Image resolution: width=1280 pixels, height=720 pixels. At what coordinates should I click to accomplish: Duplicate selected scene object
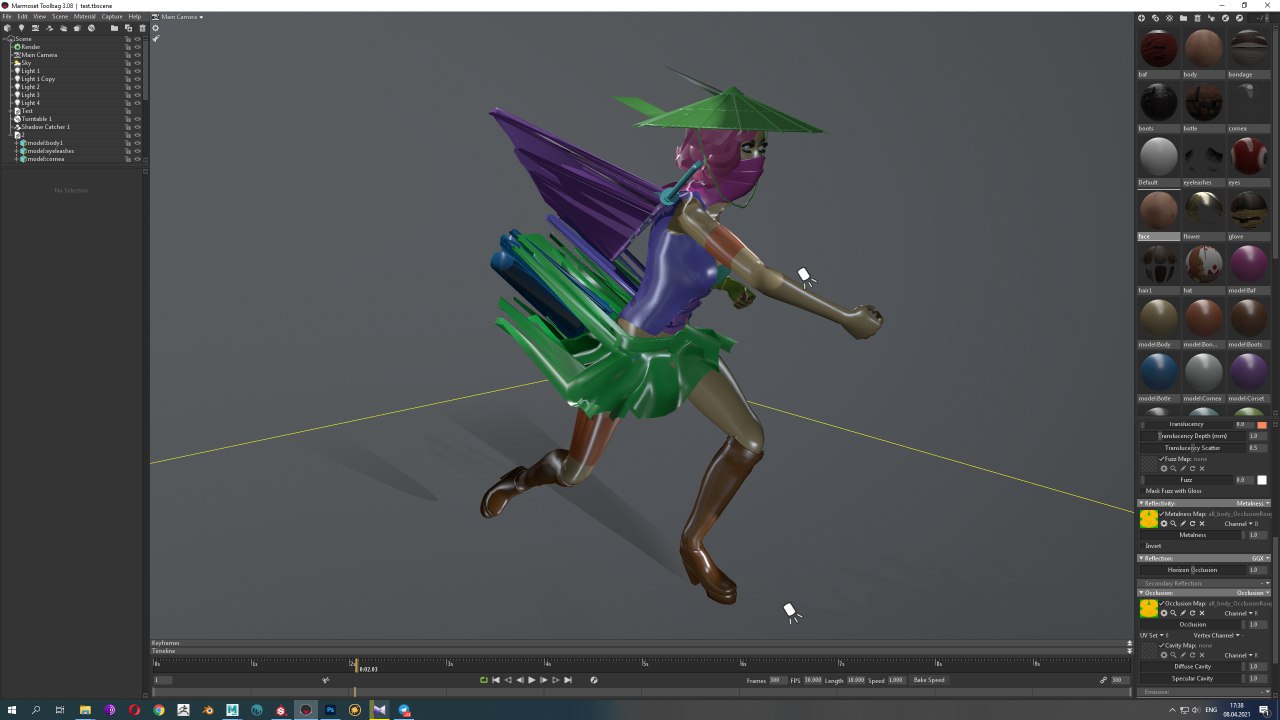128,28
